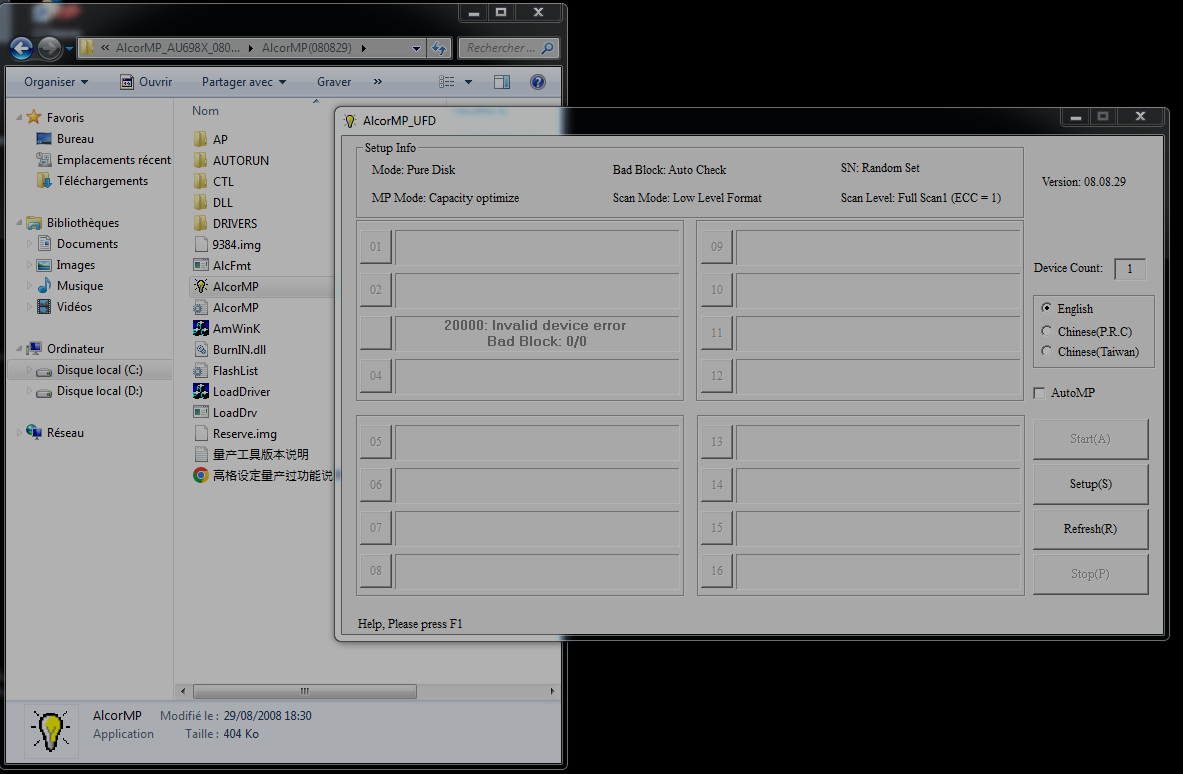The image size is (1183, 774).
Task: Click Graver in the Explorer toolbar
Action: click(x=333, y=81)
